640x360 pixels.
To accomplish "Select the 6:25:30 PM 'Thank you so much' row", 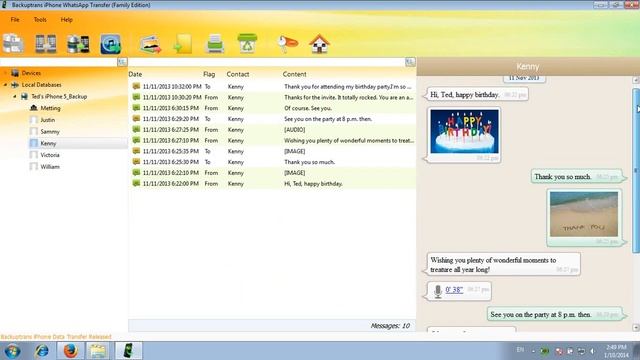I will pos(273,162).
